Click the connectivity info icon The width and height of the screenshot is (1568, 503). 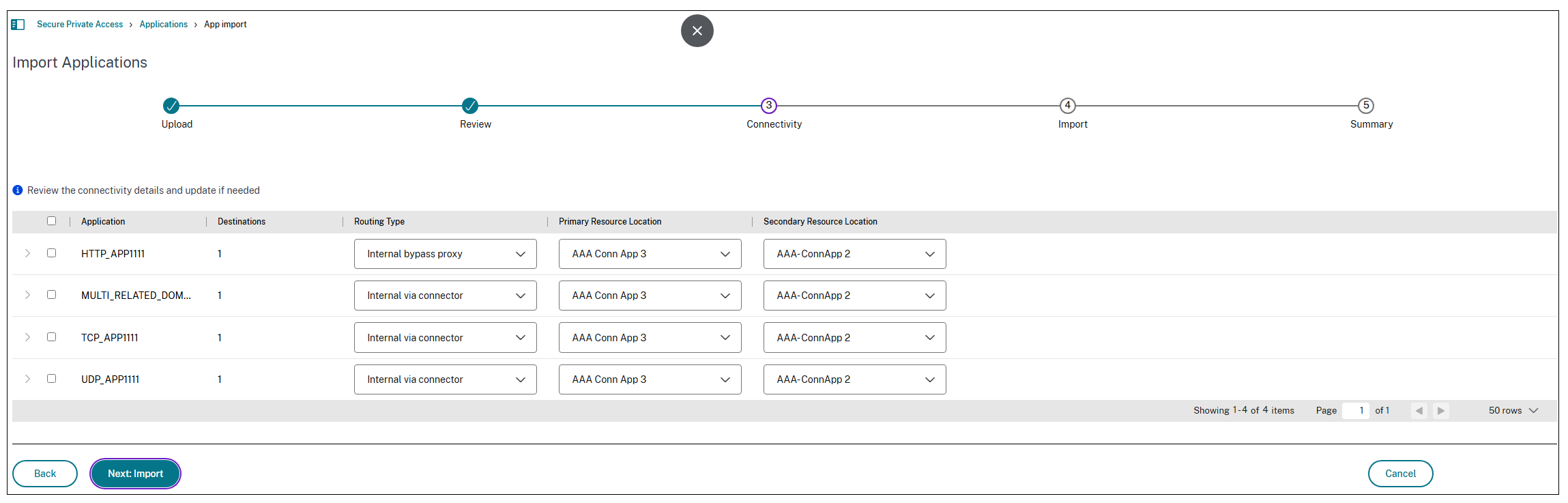[x=18, y=190]
